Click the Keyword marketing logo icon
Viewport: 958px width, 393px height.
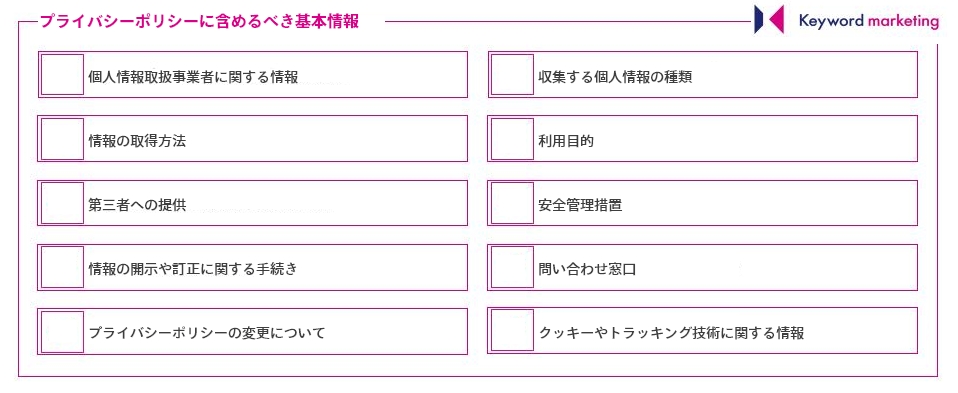(769, 20)
